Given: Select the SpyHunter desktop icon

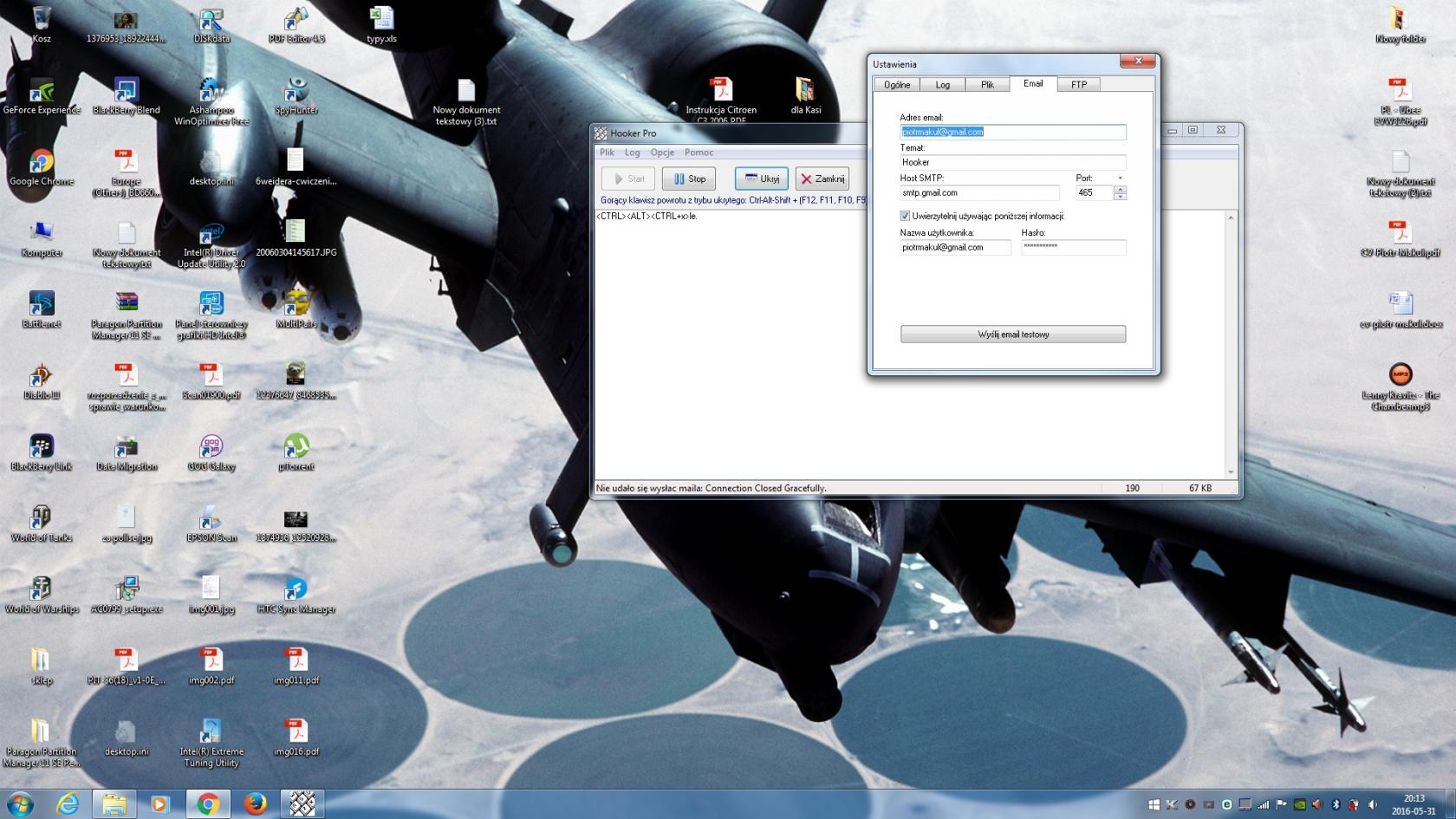Looking at the screenshot, I should click(x=296, y=95).
